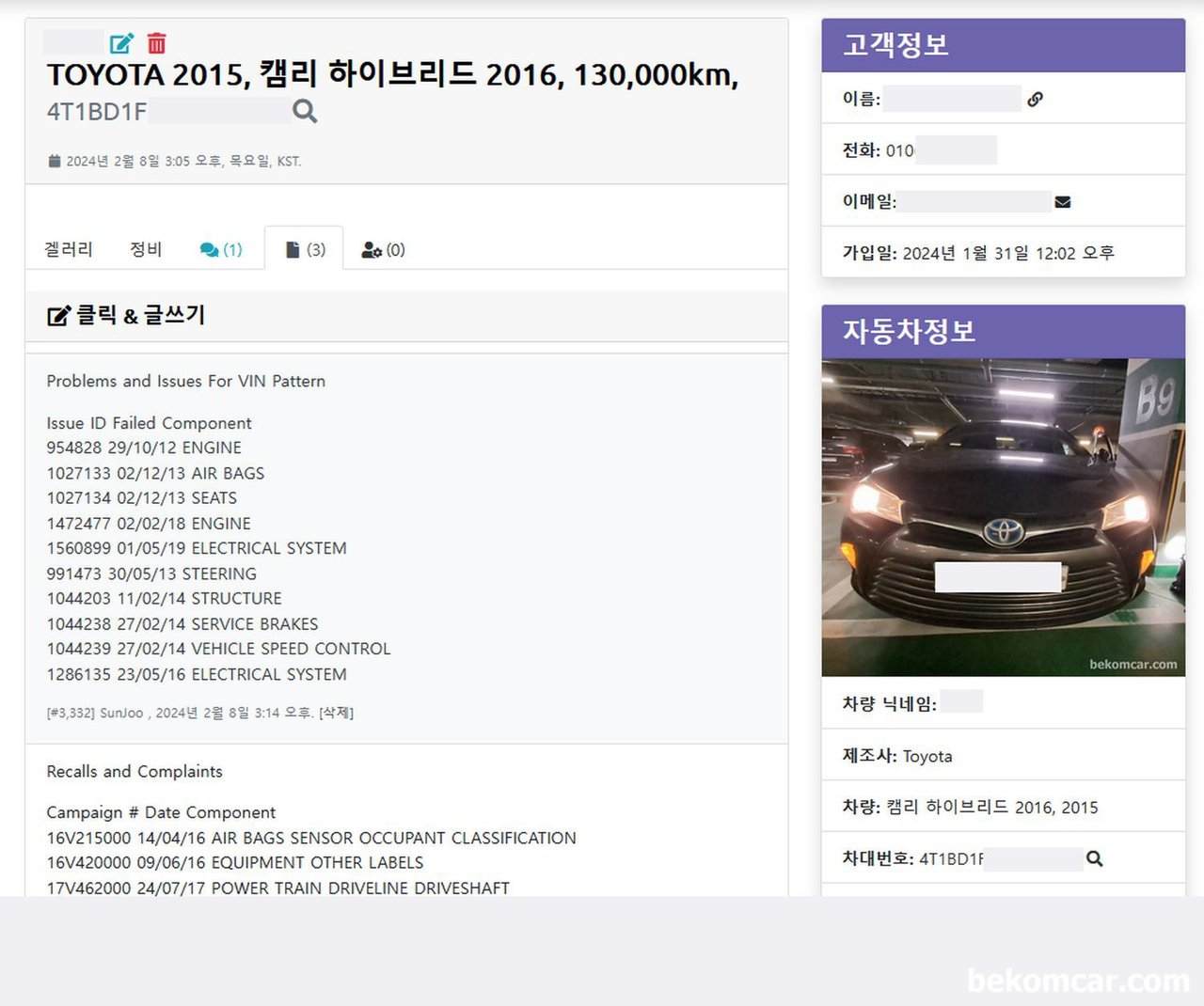Click the 전화: 010 phone row

(x=1003, y=149)
